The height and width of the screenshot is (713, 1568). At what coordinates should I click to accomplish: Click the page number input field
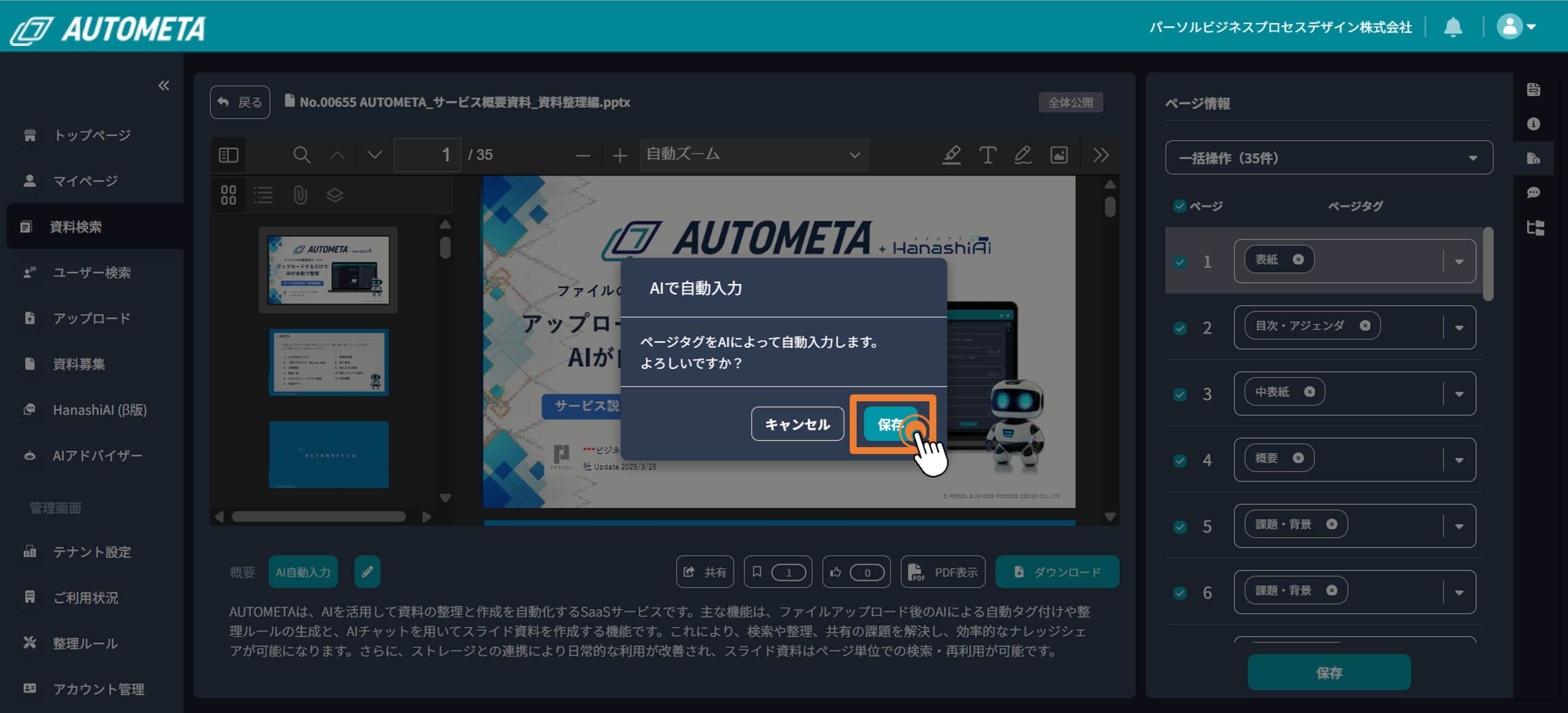click(427, 155)
